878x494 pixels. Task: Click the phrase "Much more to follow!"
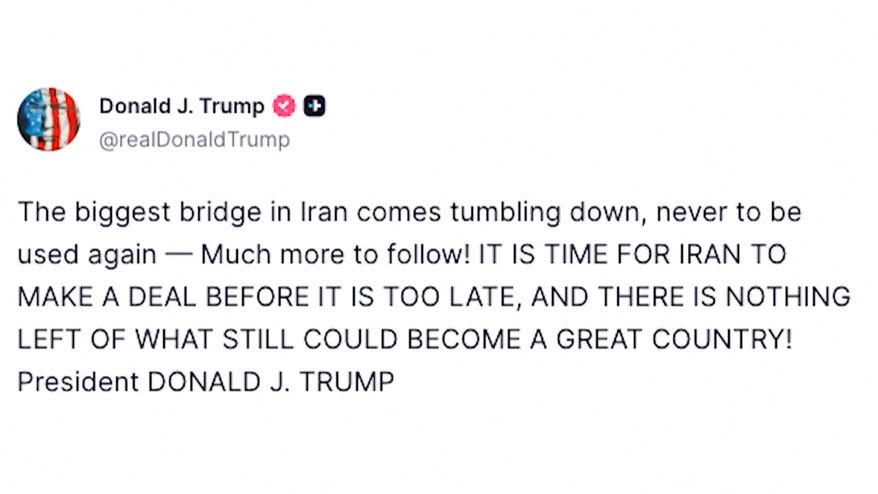coord(332,254)
